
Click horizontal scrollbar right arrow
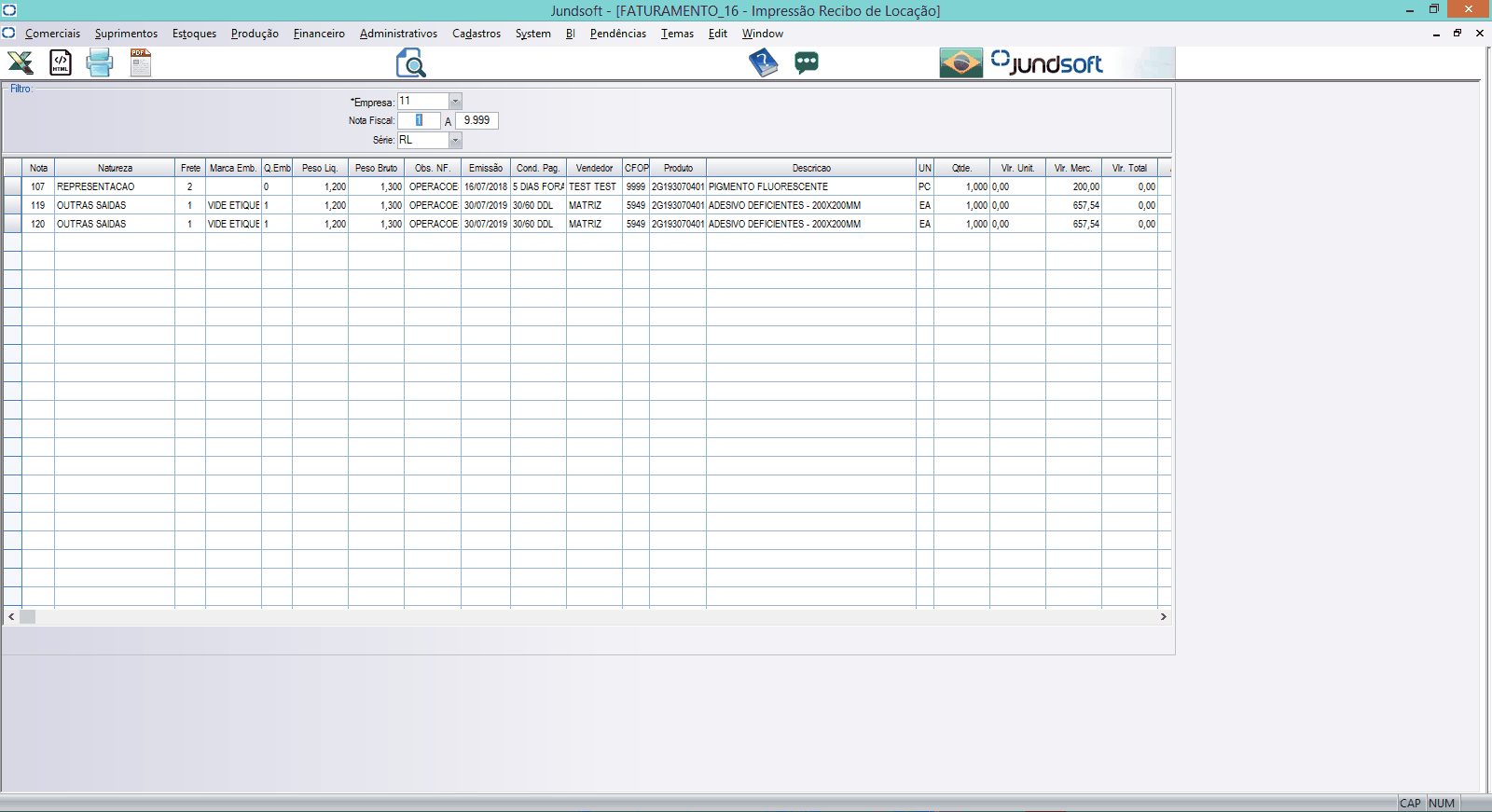click(1163, 616)
